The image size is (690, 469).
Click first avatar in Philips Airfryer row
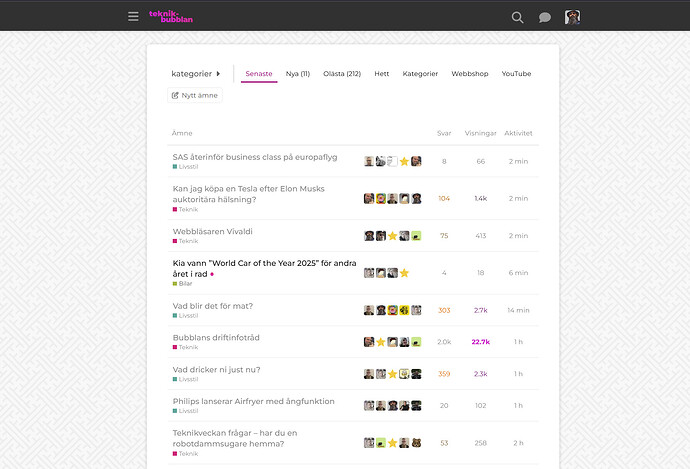(x=369, y=406)
